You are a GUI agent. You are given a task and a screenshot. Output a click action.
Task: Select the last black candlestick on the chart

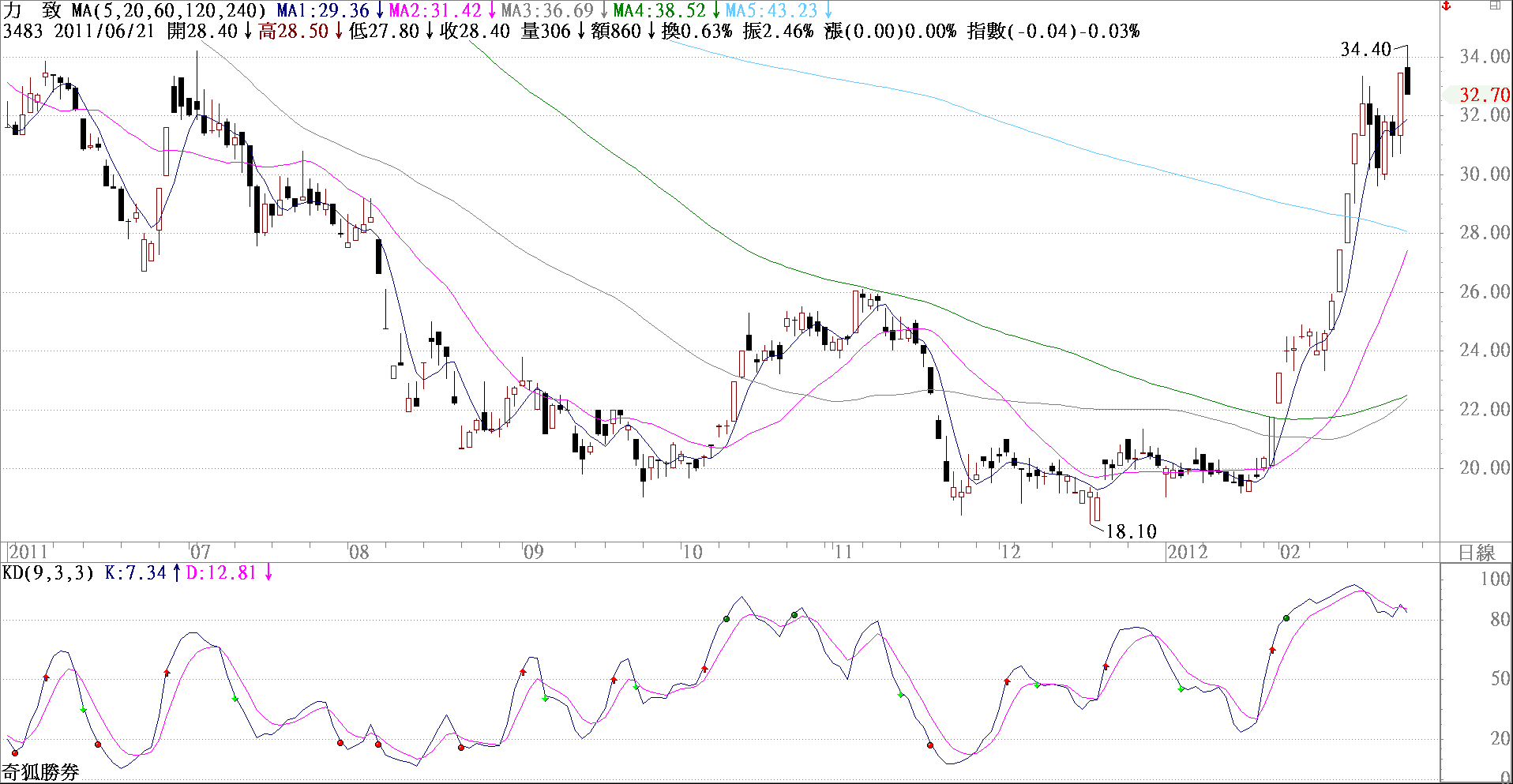(1407, 81)
